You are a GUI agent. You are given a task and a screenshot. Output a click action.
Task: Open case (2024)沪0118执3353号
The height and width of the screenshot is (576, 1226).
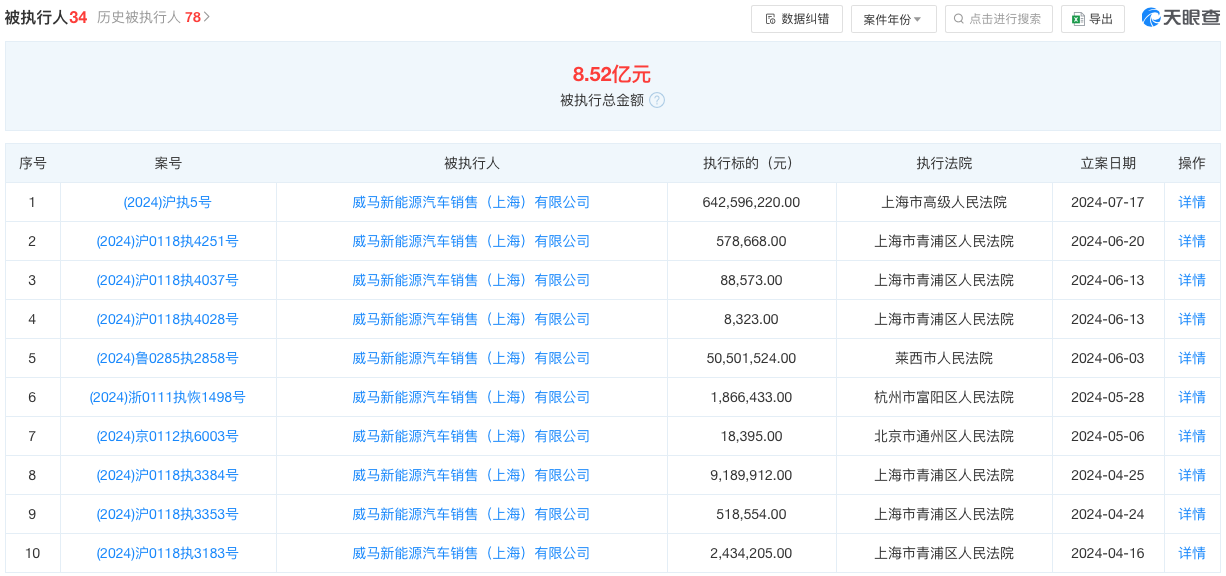(168, 514)
